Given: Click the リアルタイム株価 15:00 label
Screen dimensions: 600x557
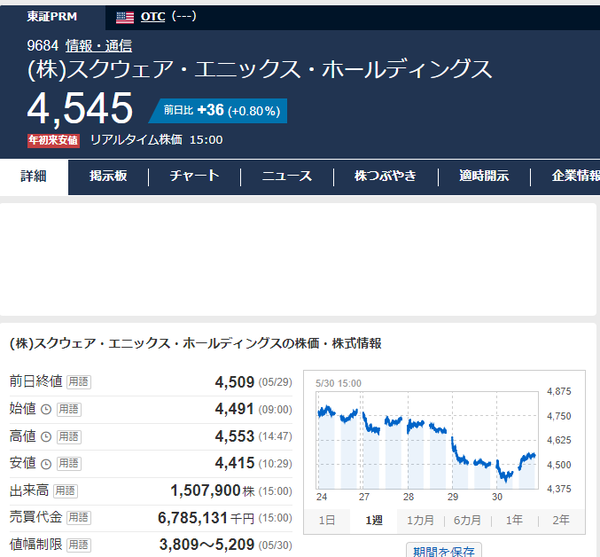Looking at the screenshot, I should coord(156,140).
